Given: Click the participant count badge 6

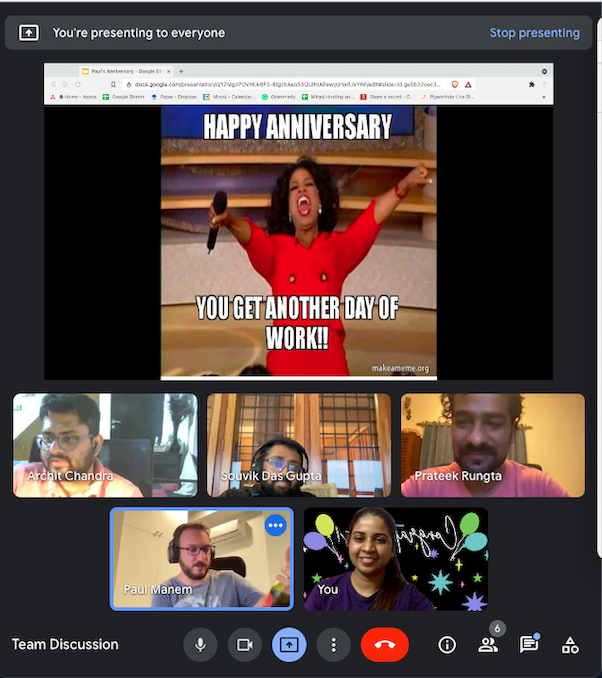Looking at the screenshot, I should click(x=497, y=629).
